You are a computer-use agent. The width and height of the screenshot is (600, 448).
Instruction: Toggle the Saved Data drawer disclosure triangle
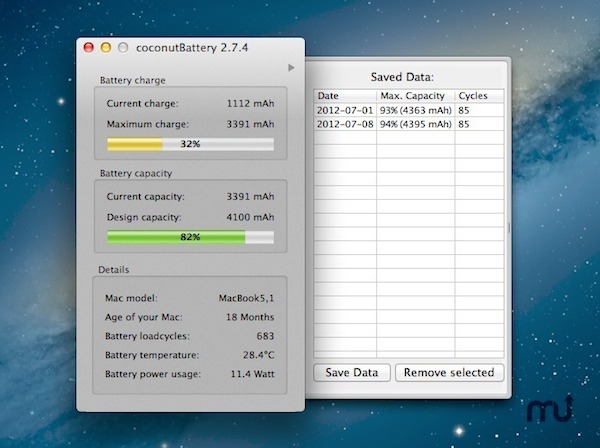click(291, 68)
